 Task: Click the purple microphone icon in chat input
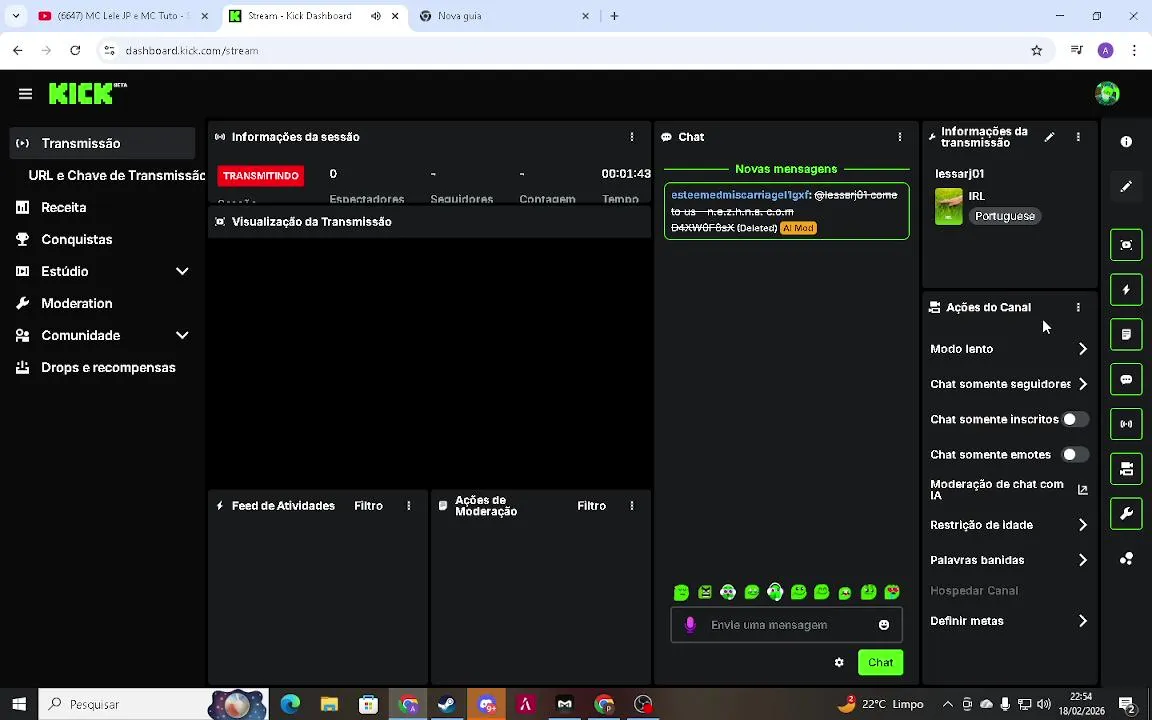690,624
